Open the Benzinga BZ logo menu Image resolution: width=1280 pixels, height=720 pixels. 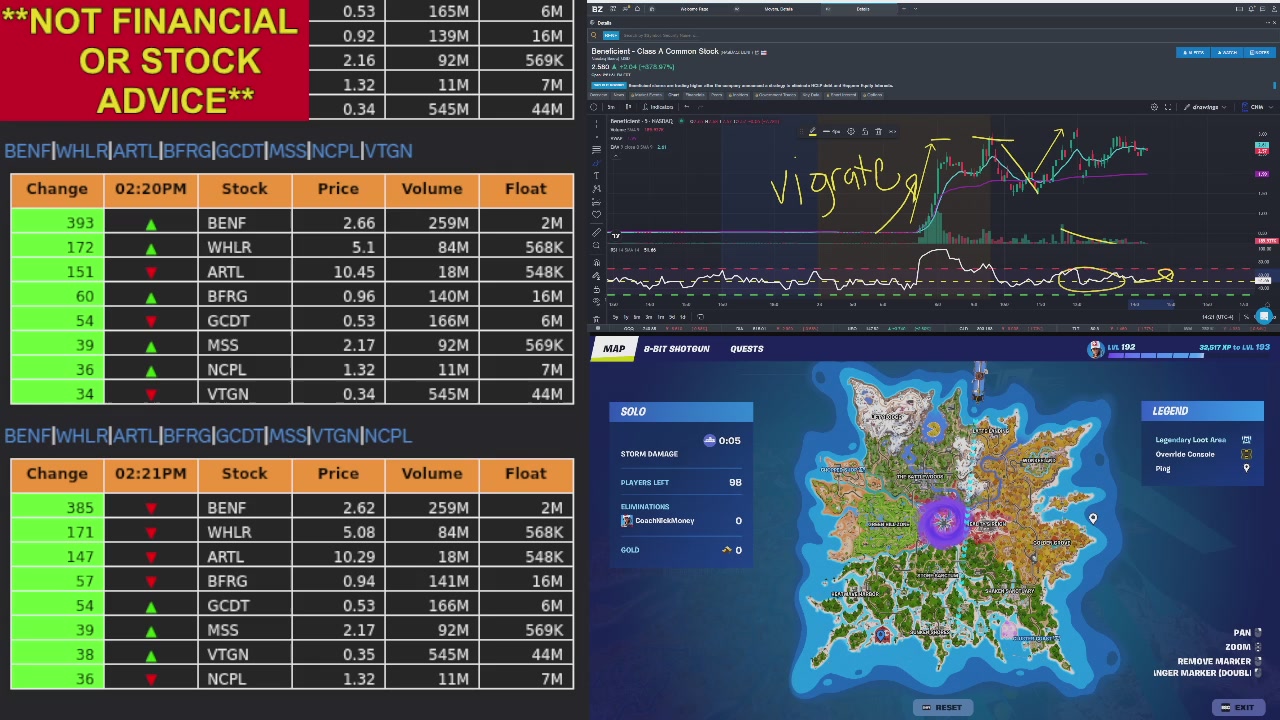click(x=597, y=9)
